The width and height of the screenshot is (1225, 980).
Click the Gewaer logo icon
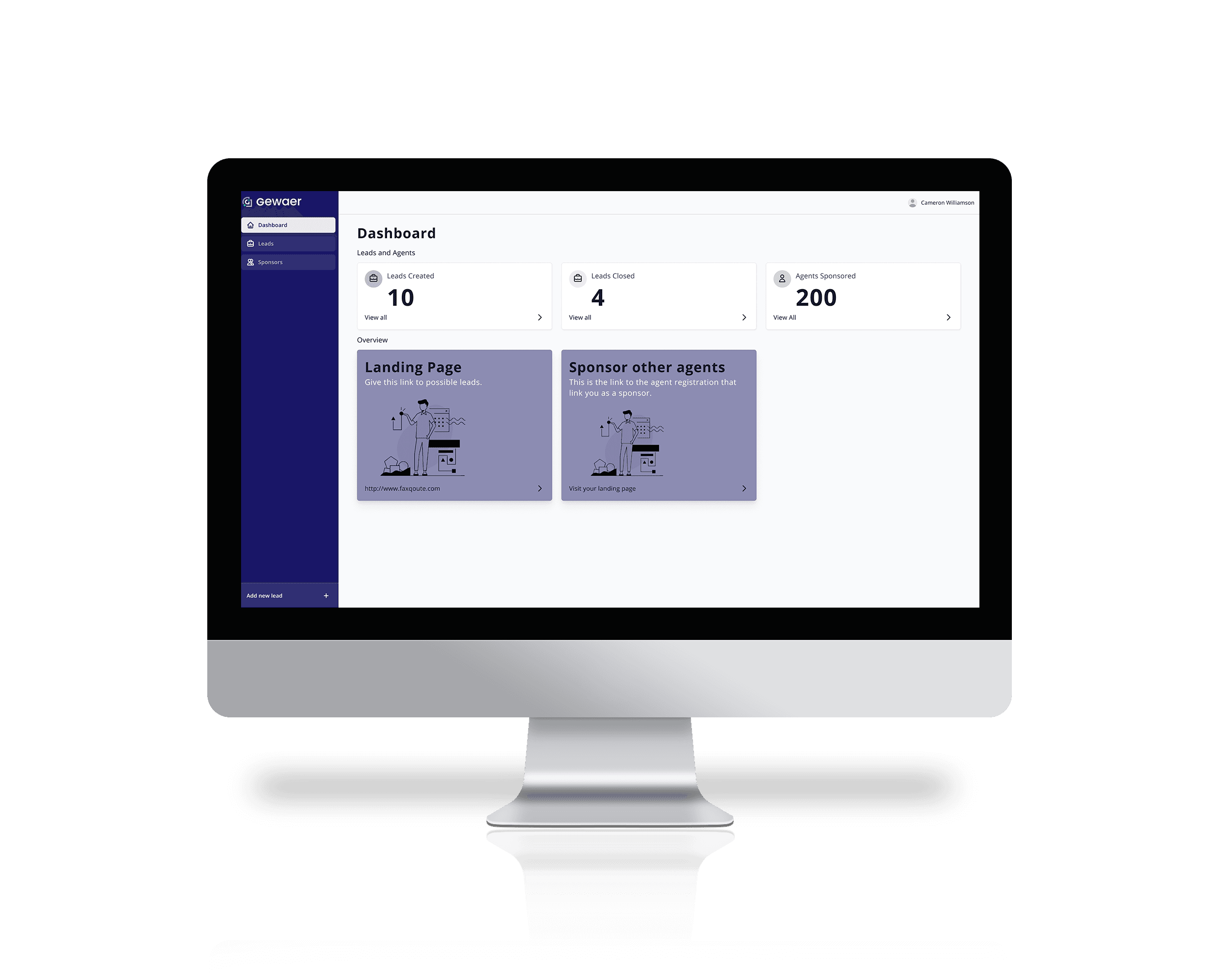tap(247, 201)
